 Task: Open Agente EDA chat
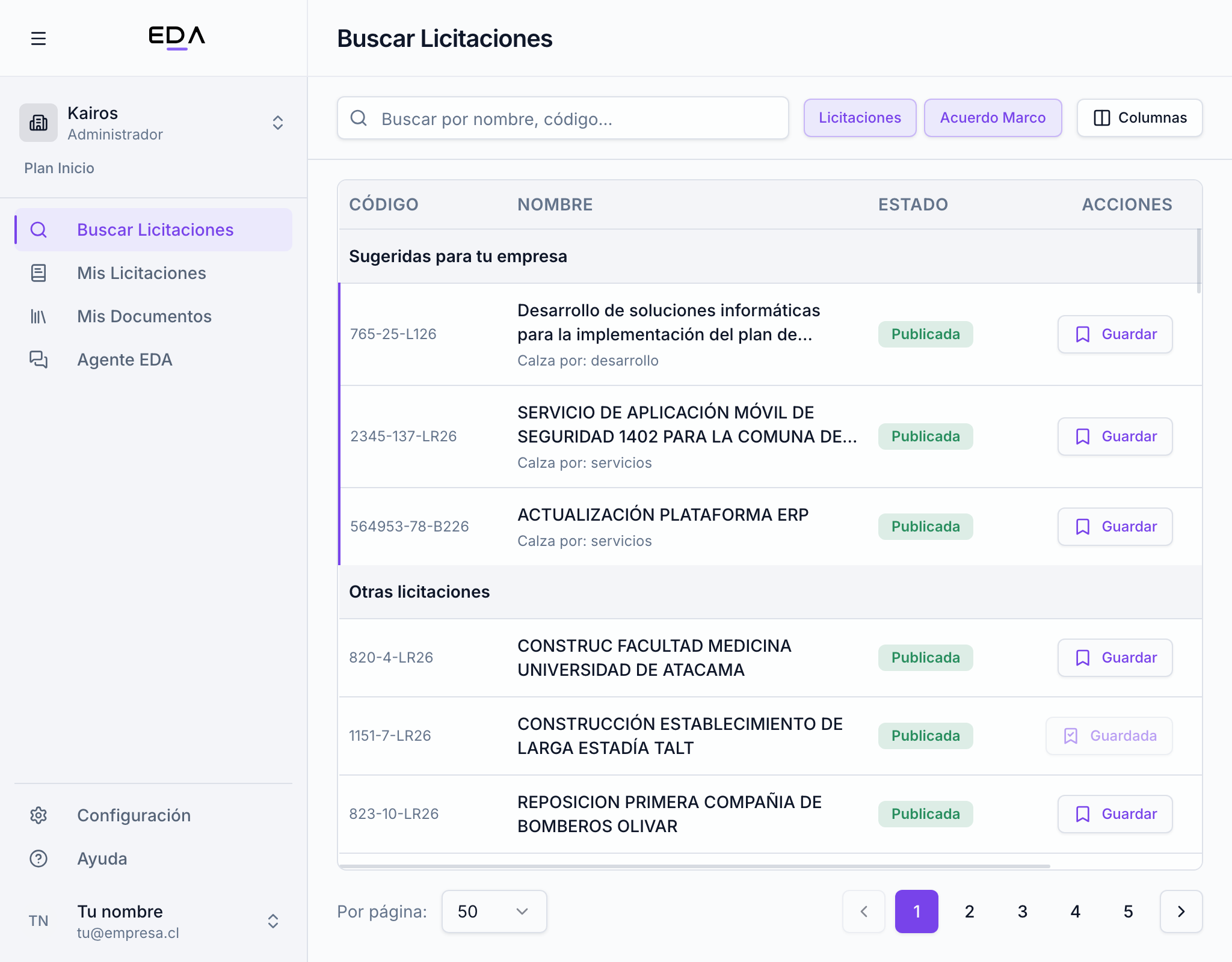click(153, 360)
